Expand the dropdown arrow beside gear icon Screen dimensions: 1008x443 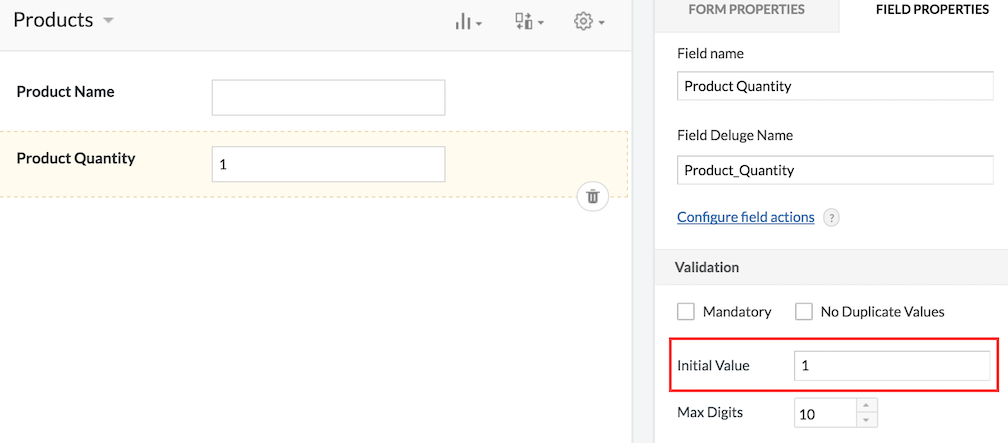601,24
